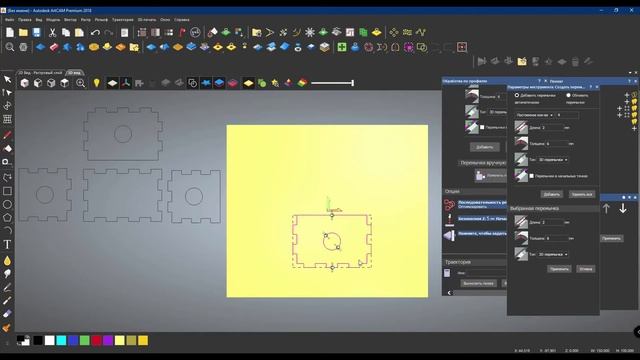Click the zoom magnifier in 3D view toolbar
The height and width of the screenshot is (360, 640).
point(80,83)
